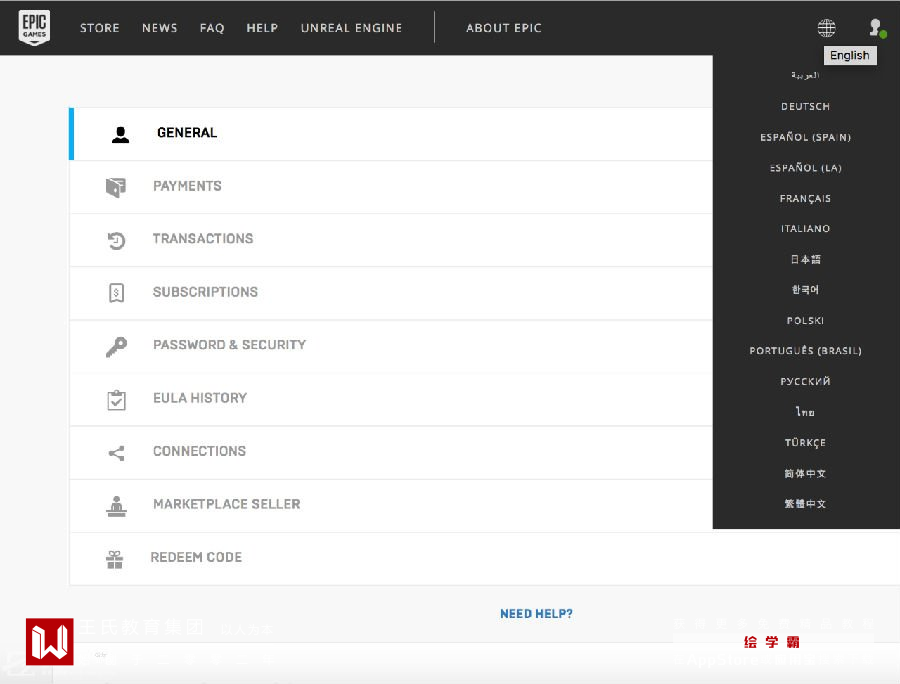Switch to Password & Security tab
Image resolution: width=900 pixels, height=684 pixels.
(x=391, y=346)
